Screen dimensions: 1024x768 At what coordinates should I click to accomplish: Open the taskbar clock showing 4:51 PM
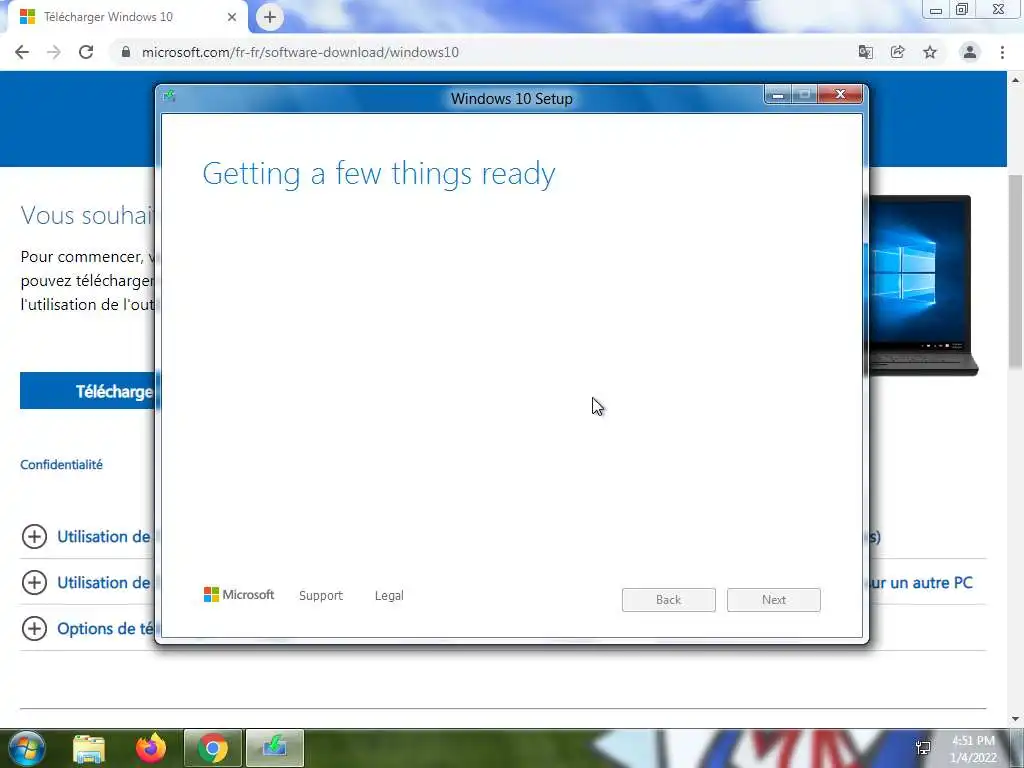click(x=973, y=749)
